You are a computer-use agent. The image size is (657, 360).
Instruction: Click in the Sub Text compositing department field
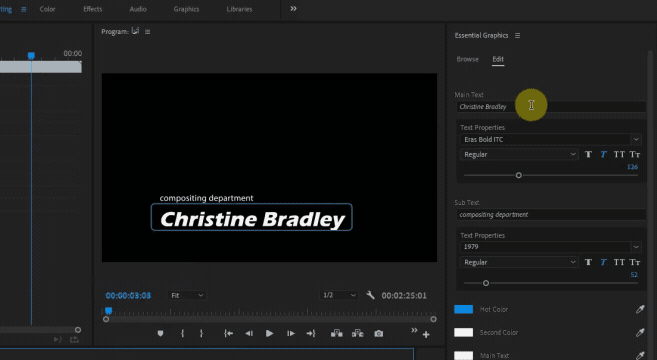click(551, 215)
